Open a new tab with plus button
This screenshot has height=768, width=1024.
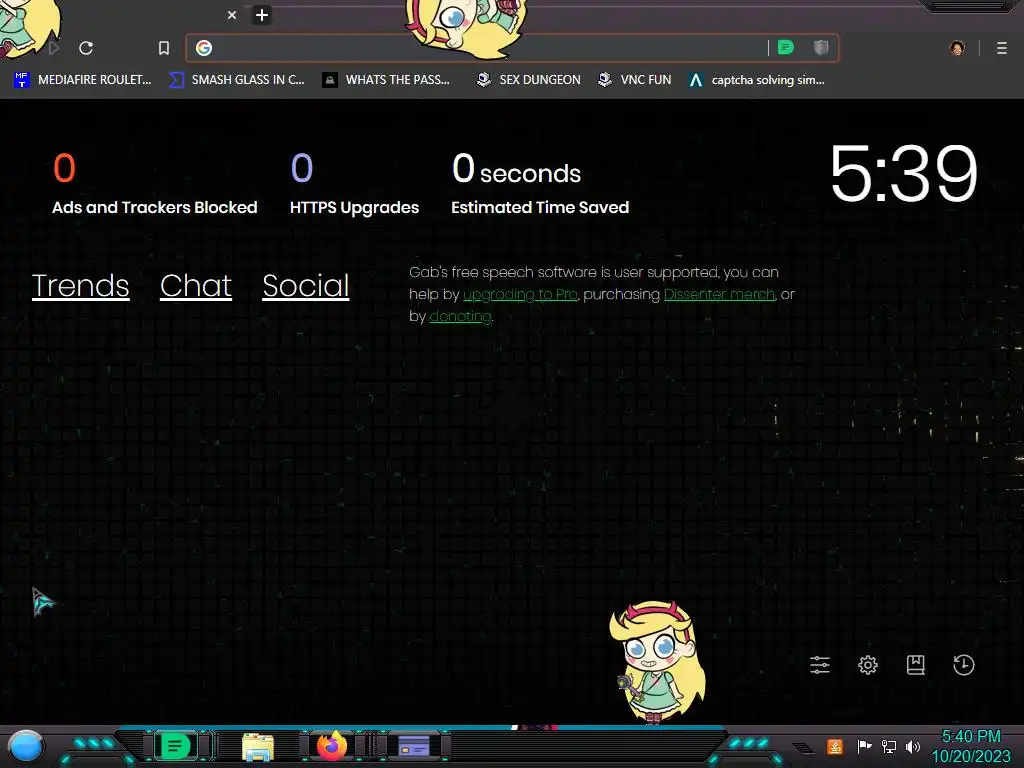[262, 15]
